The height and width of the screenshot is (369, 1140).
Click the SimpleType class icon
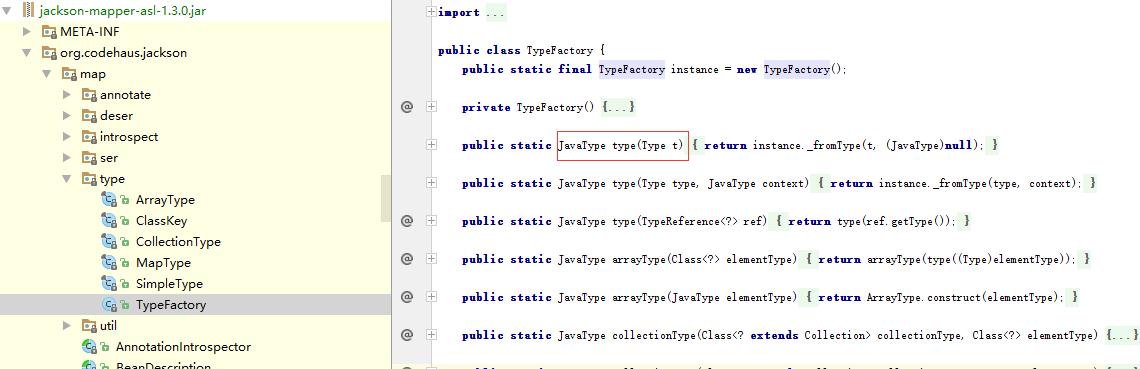(109, 284)
